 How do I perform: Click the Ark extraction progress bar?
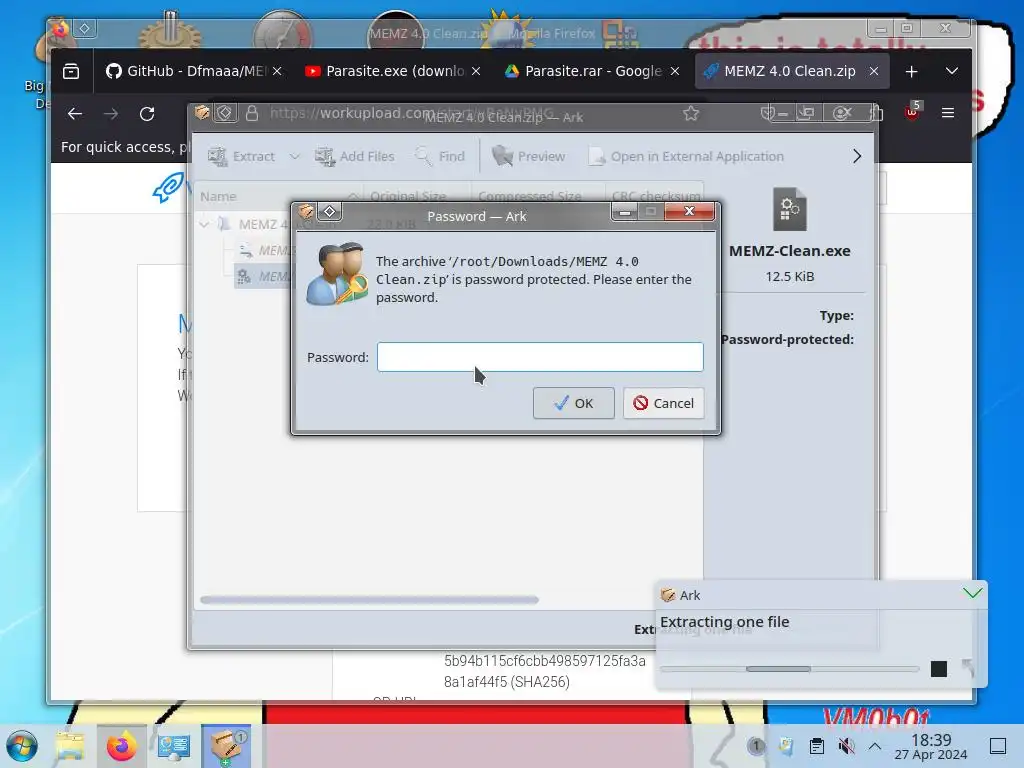789,669
